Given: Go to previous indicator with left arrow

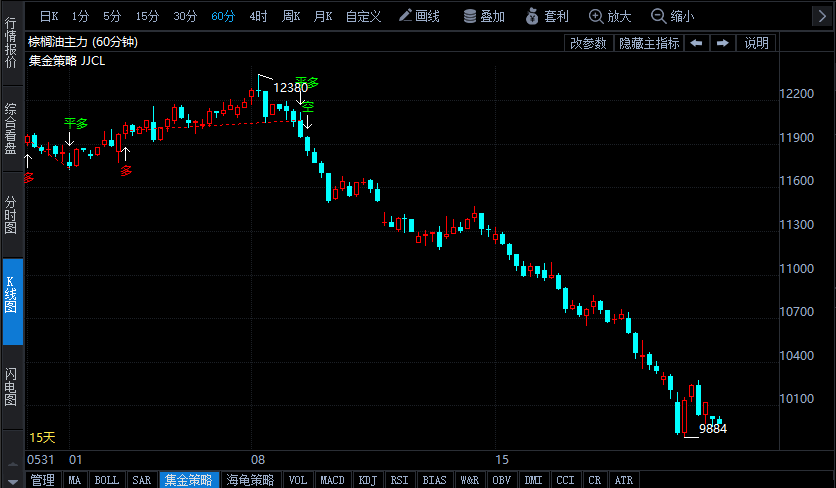Looking at the screenshot, I should point(696,43).
